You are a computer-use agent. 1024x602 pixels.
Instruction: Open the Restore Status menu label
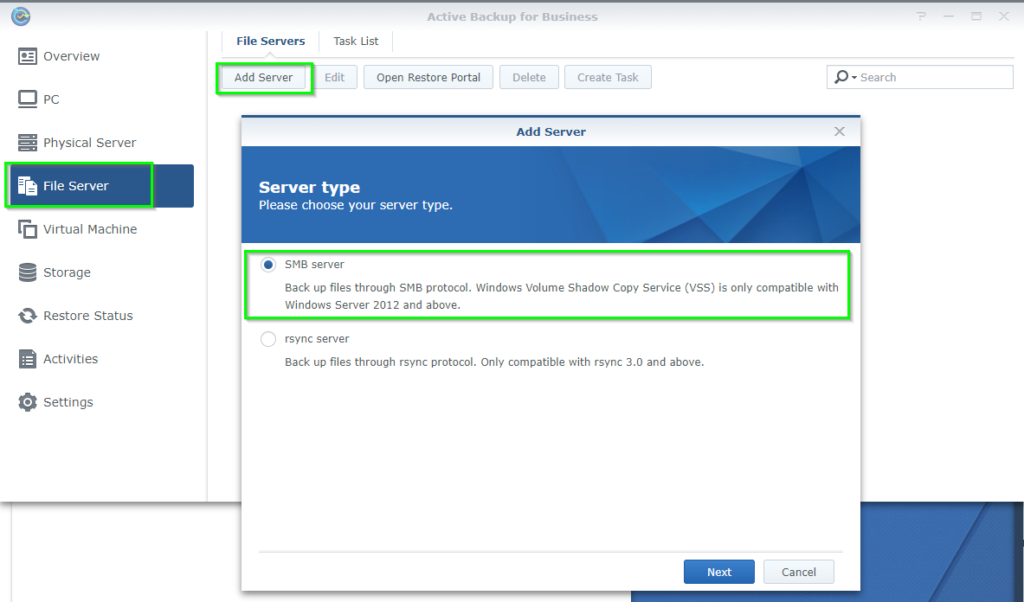88,316
